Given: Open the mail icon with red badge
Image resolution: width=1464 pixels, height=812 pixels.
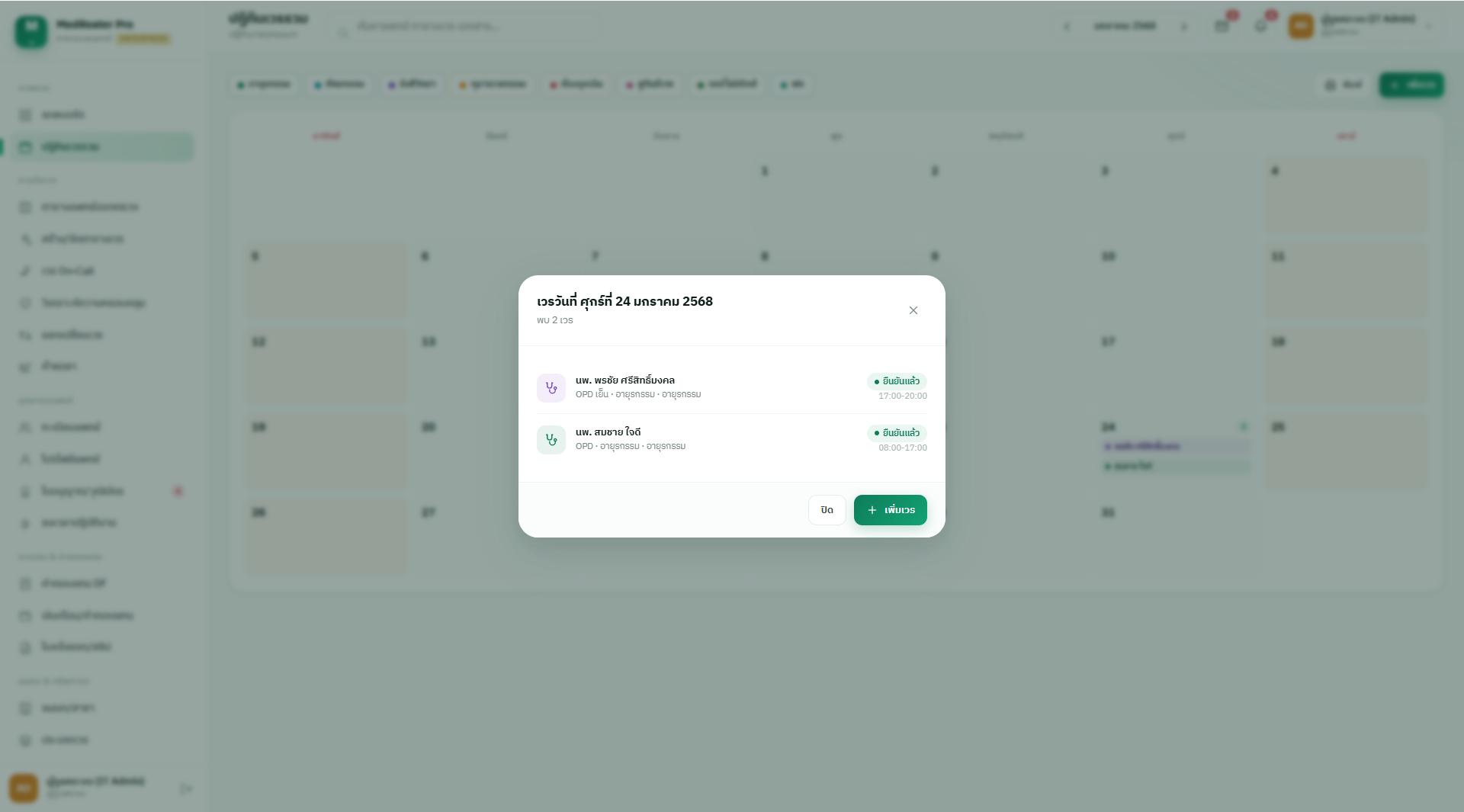Looking at the screenshot, I should coord(1222,26).
